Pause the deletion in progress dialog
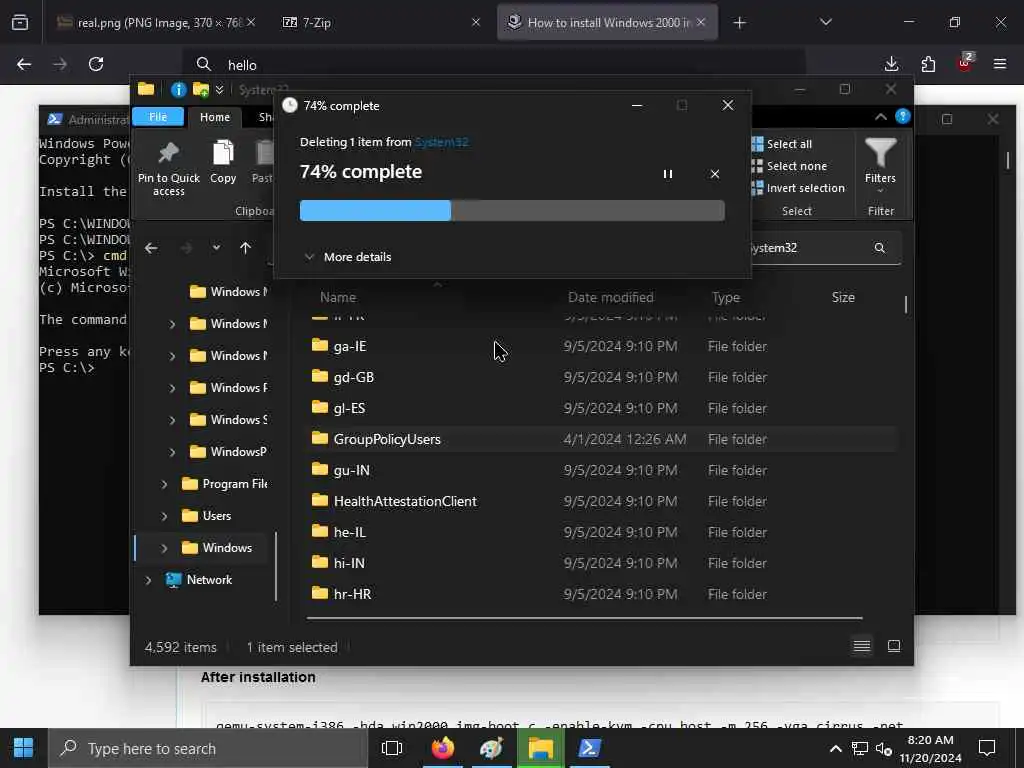 pos(667,174)
